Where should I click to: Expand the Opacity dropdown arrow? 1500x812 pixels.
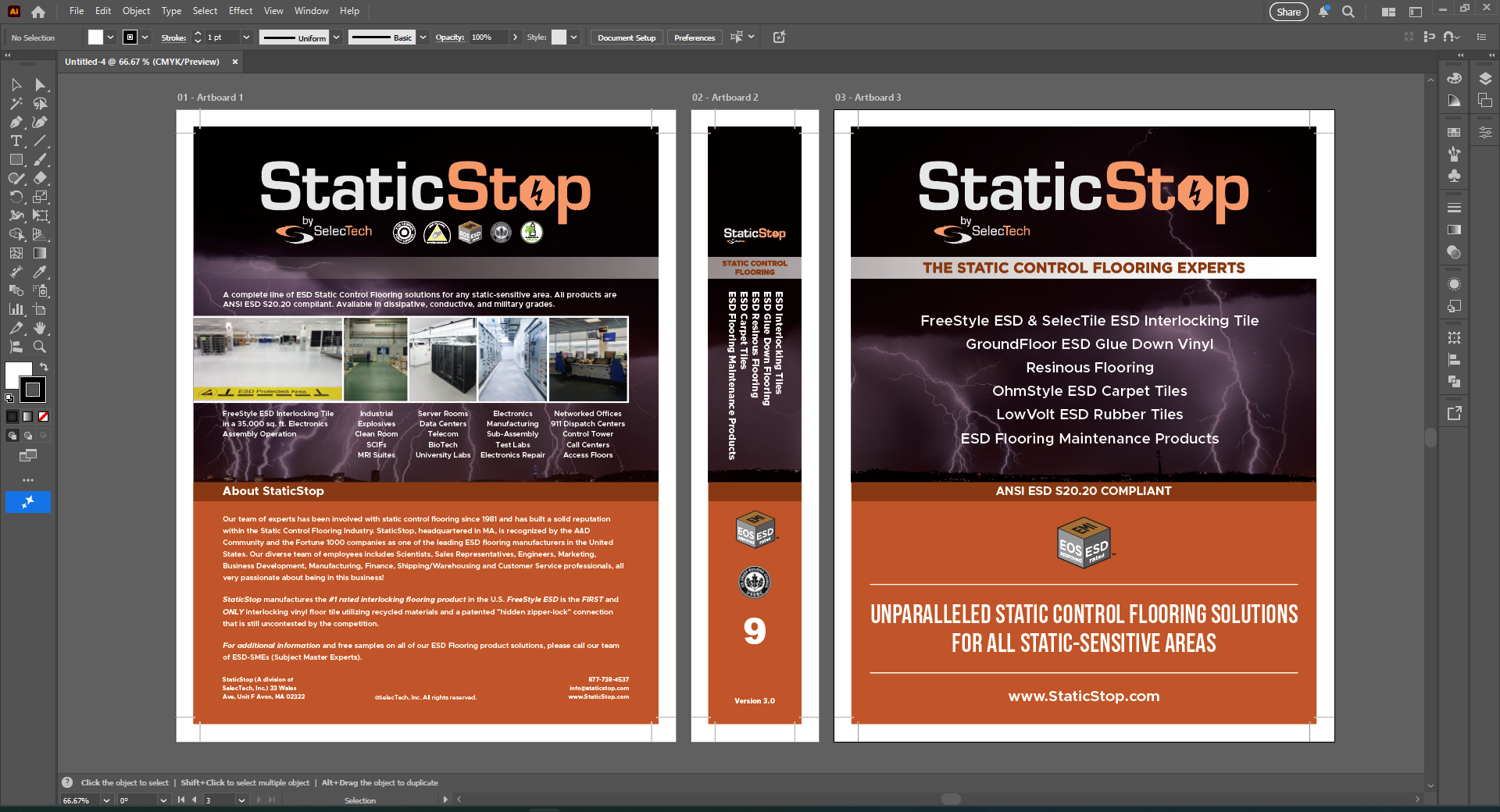coord(515,37)
